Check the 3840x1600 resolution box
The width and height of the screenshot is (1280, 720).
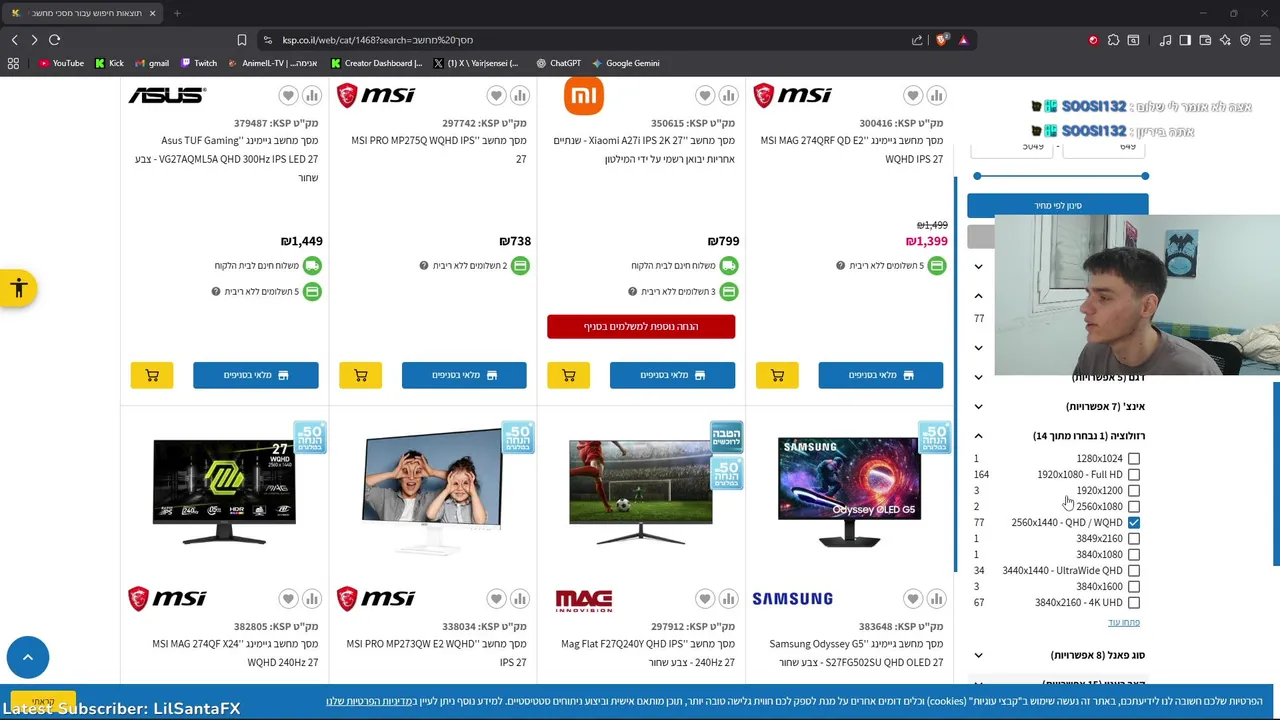[1134, 587]
